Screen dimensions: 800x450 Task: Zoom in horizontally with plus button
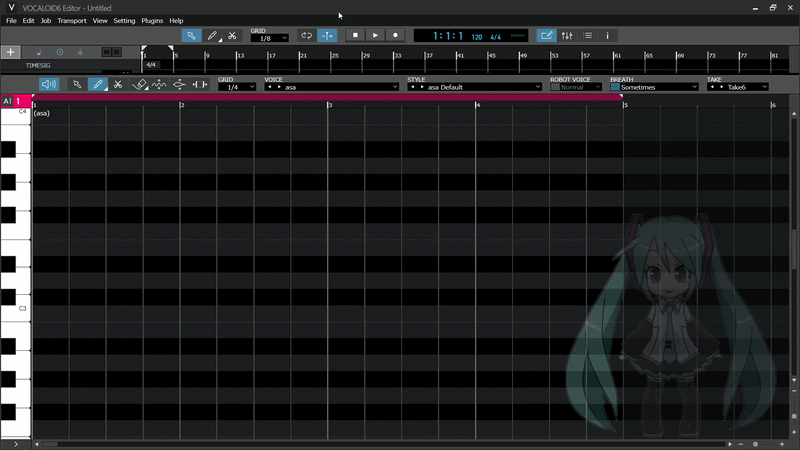782,444
